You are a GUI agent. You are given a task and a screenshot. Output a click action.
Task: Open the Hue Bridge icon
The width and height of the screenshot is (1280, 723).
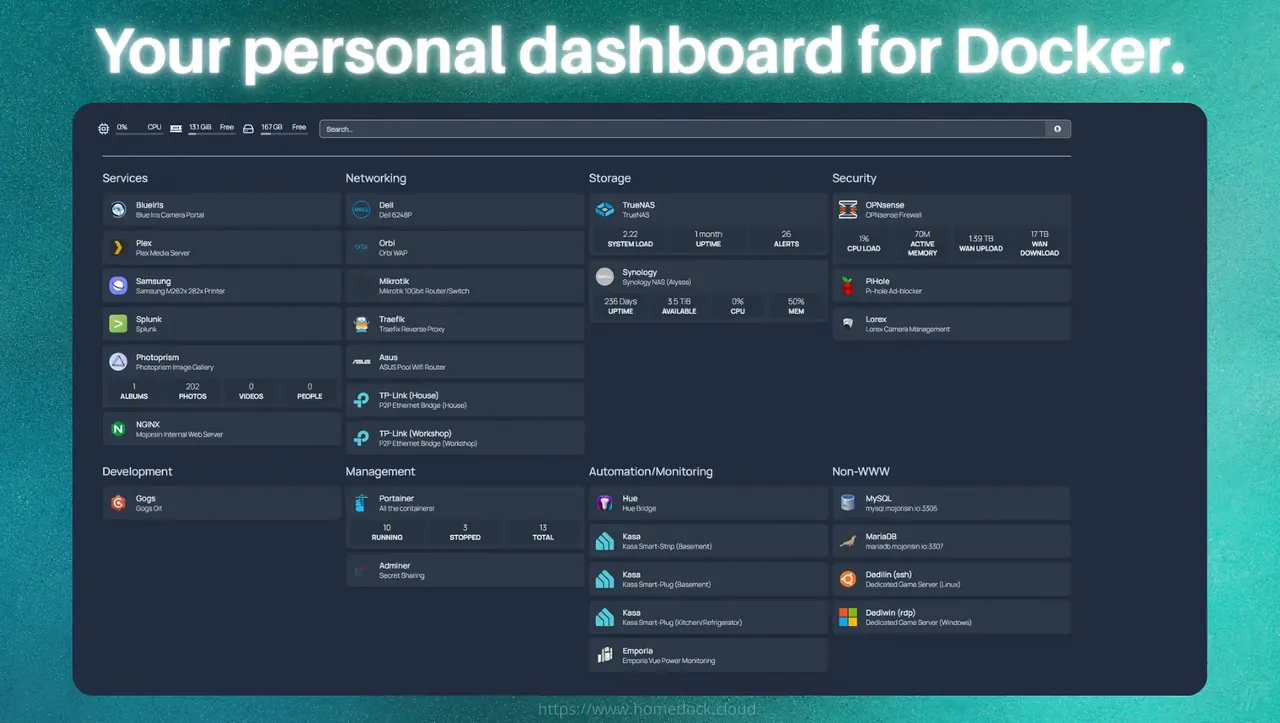pyautogui.click(x=604, y=503)
